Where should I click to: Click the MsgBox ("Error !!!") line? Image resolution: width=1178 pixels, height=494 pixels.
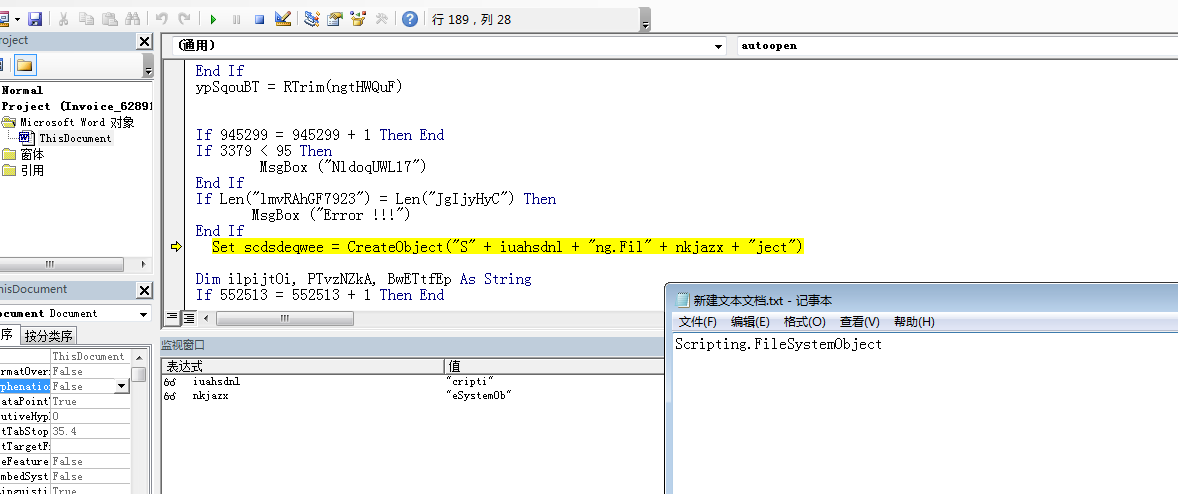pyautogui.click(x=331, y=215)
